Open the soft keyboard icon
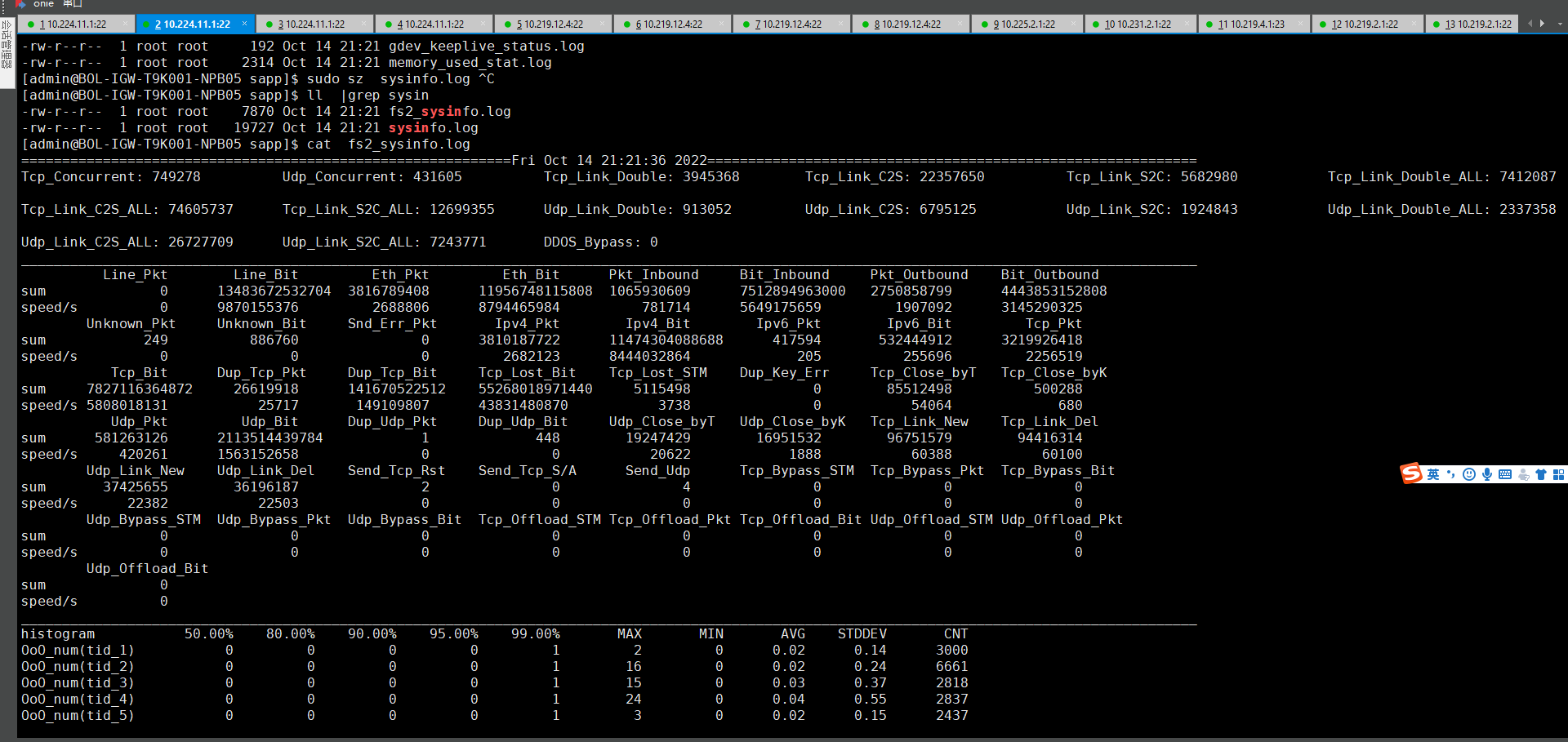The image size is (1568, 742). coord(1505,474)
